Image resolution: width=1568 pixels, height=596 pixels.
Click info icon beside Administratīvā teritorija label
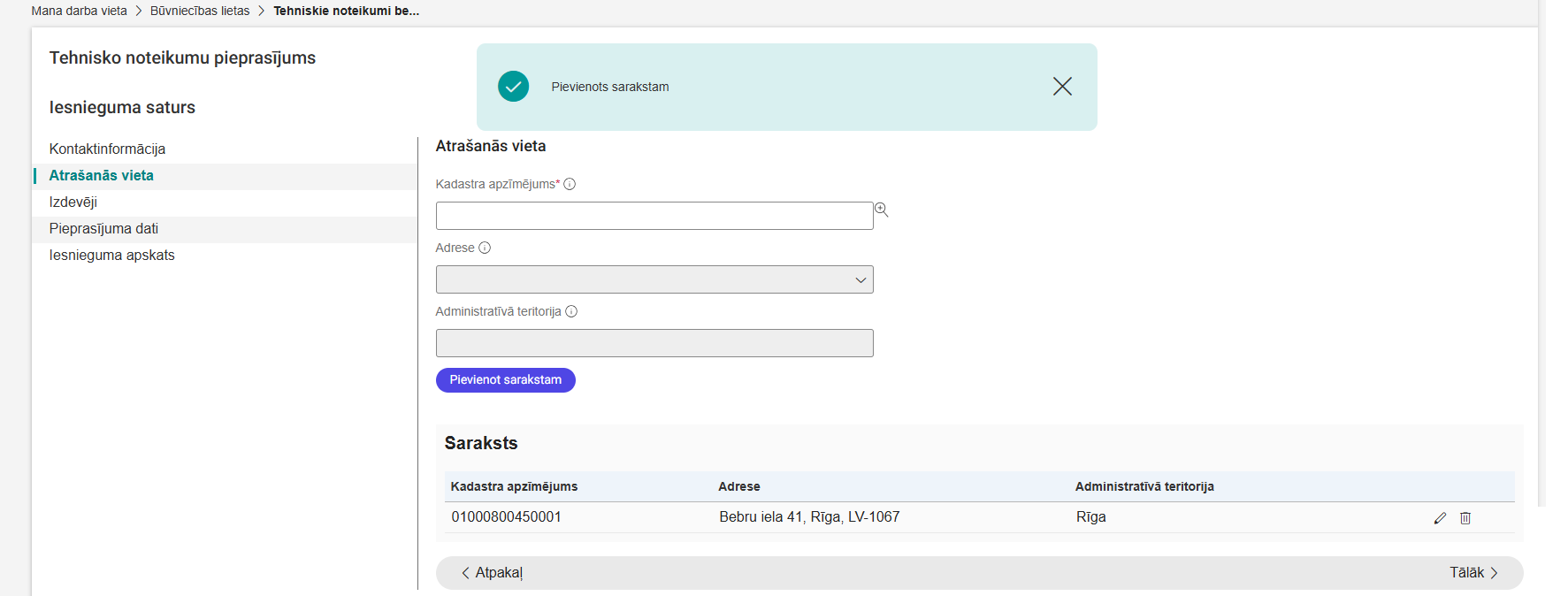571,311
